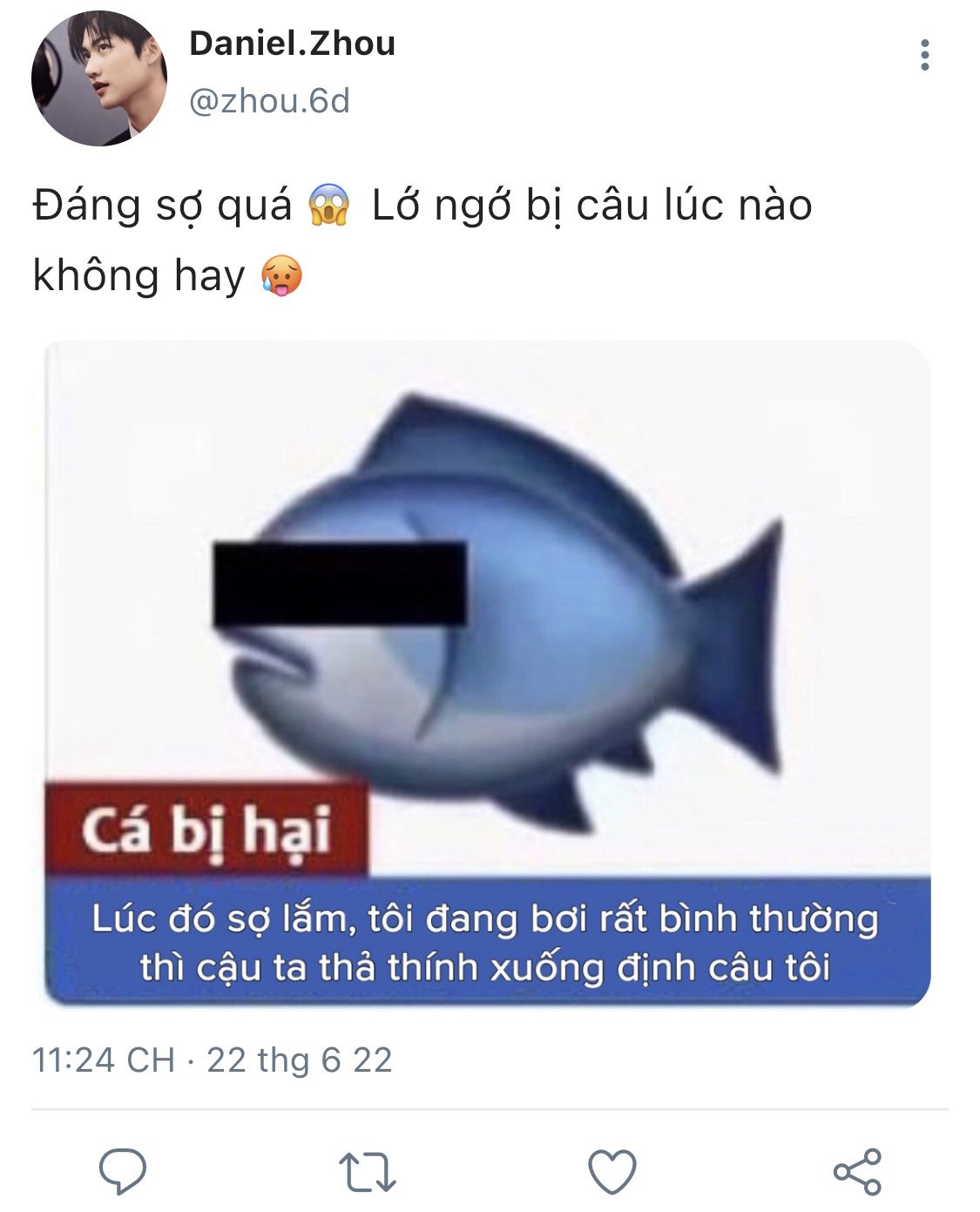Tap the date '22 thg 6 22'
Image resolution: width=980 pixels, height=1212 pixels.
(x=300, y=1060)
